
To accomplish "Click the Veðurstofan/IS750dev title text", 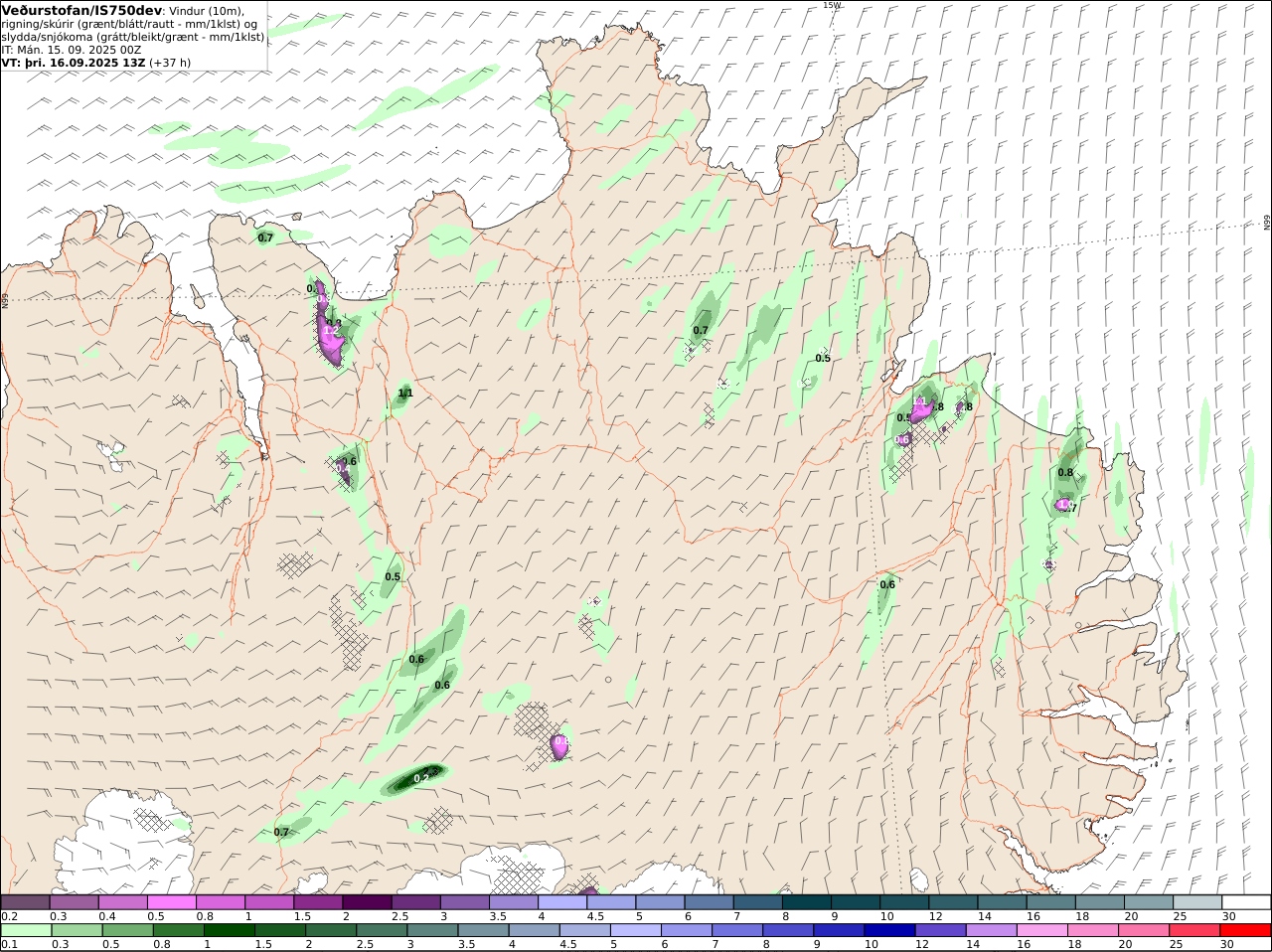I will (82, 10).
